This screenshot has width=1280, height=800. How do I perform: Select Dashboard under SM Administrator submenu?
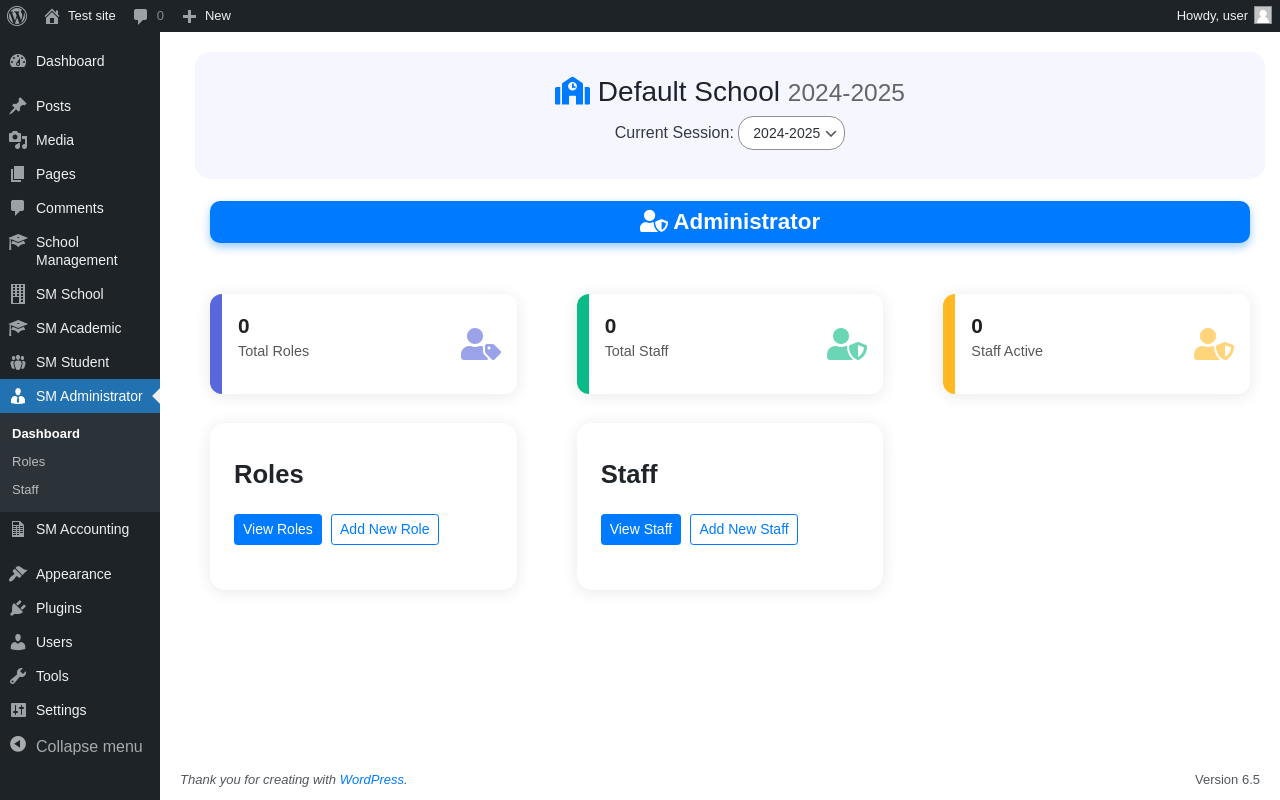pos(46,434)
